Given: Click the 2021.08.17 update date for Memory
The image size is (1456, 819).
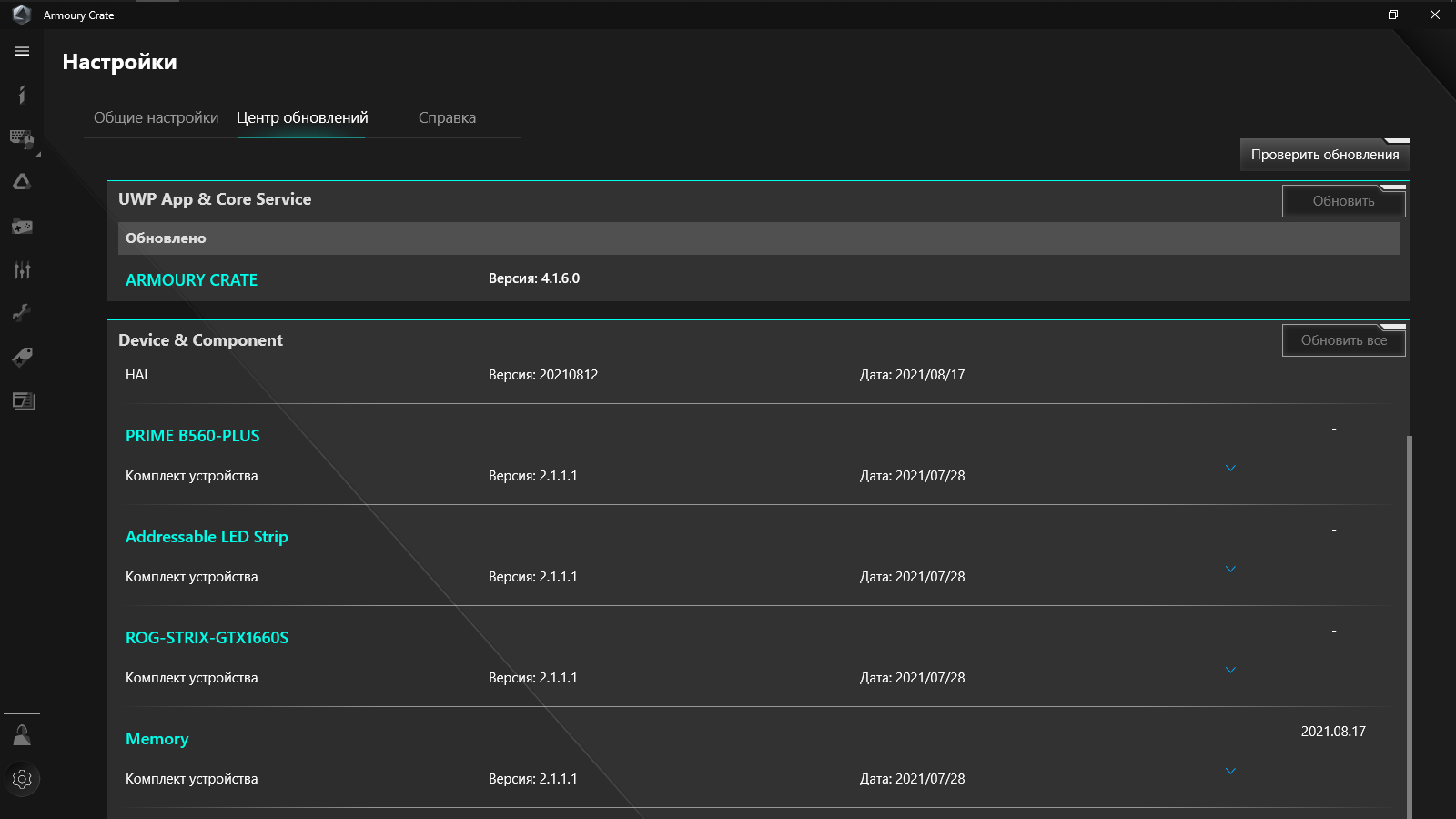Looking at the screenshot, I should pyautogui.click(x=1333, y=732).
